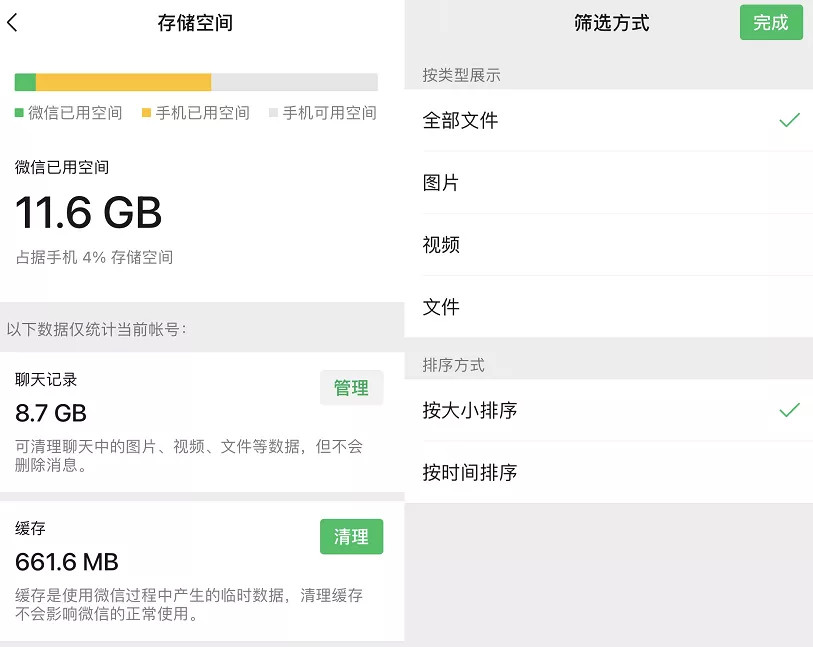
Task: Go back using the top-left arrow
Action: [12, 22]
